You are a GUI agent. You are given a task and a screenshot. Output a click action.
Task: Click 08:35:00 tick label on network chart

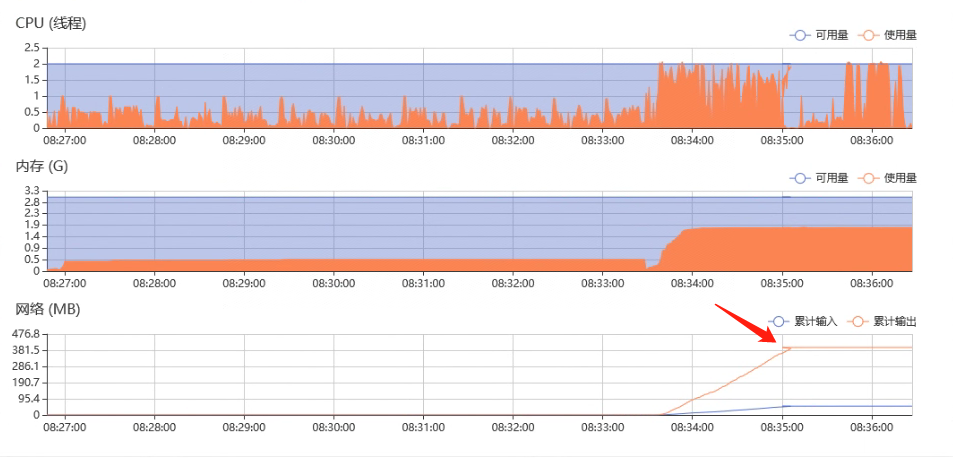tap(782, 427)
